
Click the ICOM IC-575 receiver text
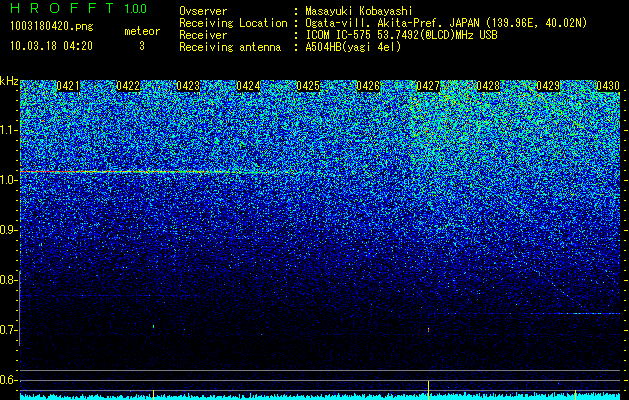coord(401,35)
